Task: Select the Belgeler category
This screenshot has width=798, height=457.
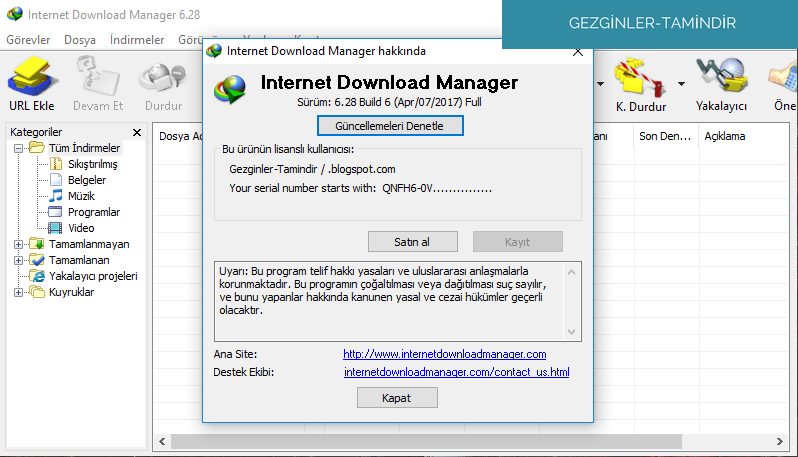Action: click(x=86, y=180)
